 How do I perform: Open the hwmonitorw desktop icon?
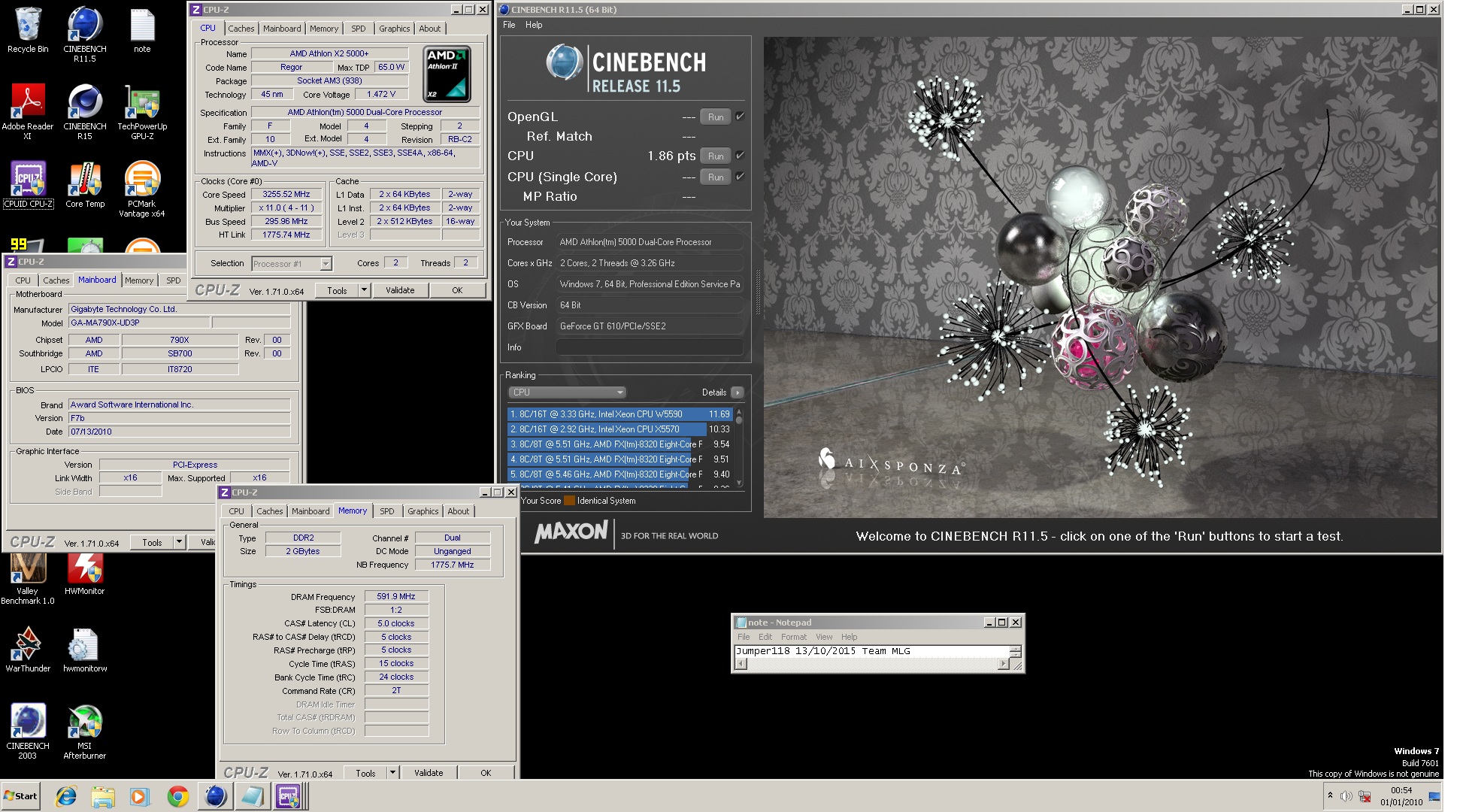(x=85, y=650)
